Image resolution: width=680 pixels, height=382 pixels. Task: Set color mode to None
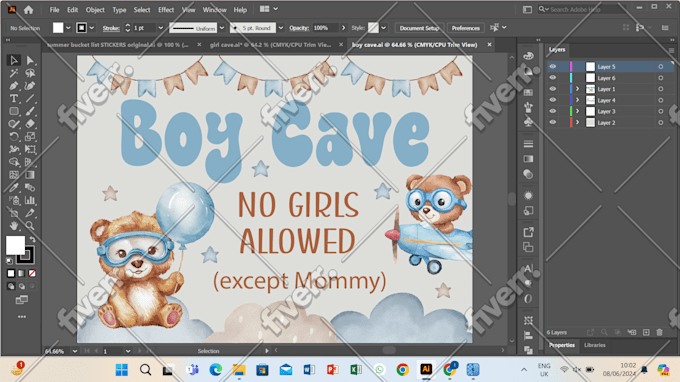pos(32,273)
